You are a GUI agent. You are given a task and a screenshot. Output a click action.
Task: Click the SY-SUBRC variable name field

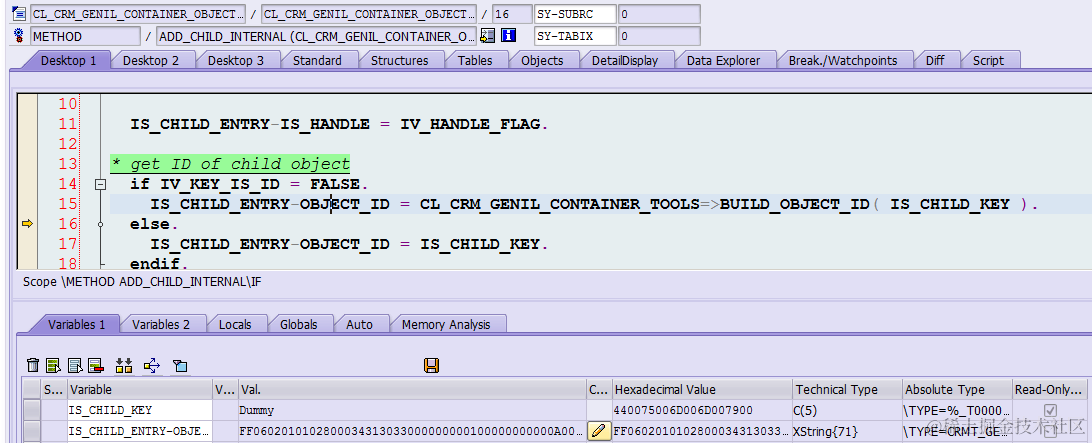575,14
